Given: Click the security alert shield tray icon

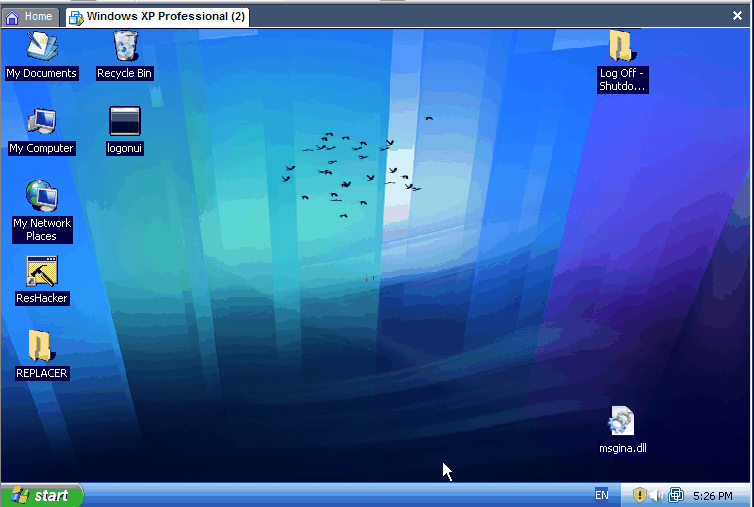Looking at the screenshot, I should click(x=639, y=495).
